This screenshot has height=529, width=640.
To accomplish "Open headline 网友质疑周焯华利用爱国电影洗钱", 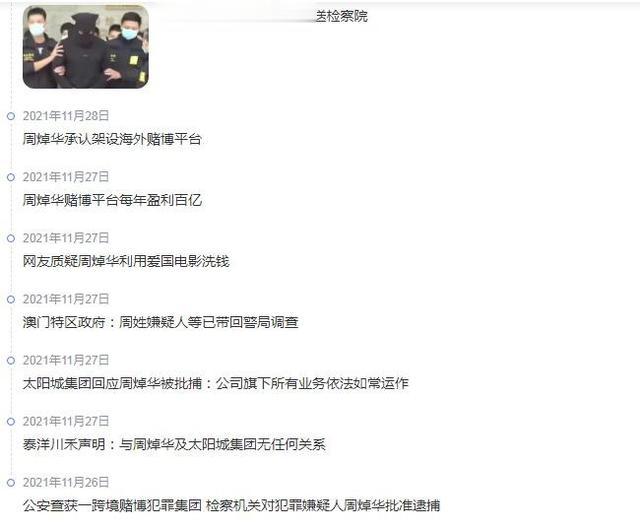I will tap(126, 261).
